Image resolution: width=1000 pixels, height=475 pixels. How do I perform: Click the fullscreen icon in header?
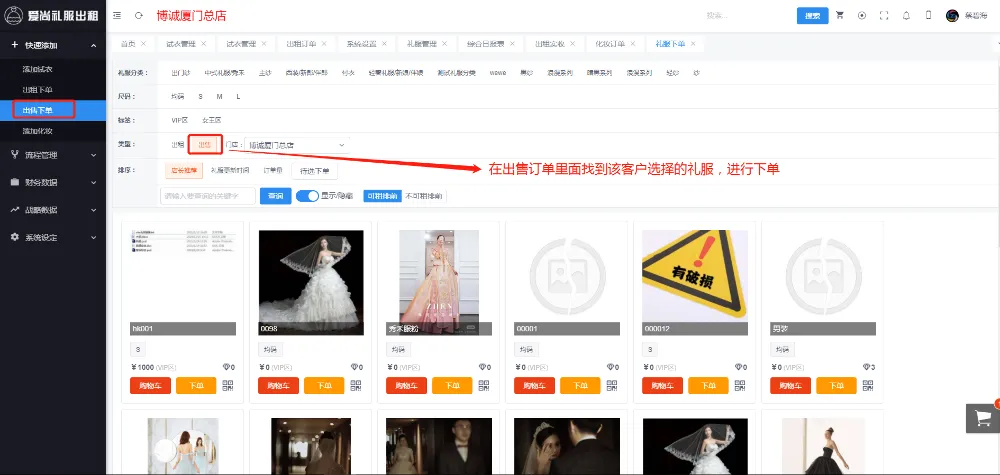point(883,15)
